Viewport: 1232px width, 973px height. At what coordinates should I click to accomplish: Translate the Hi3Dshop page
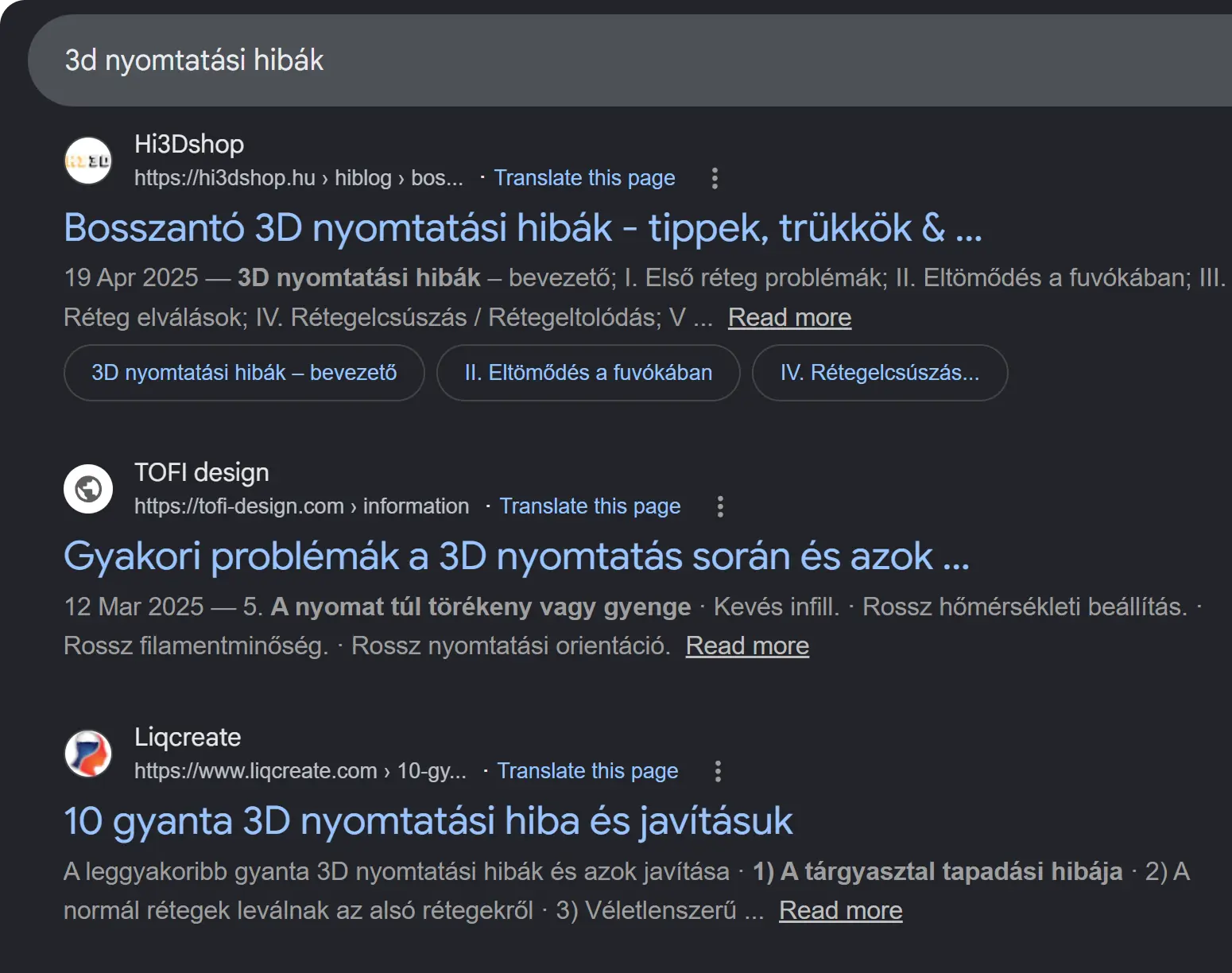point(584,177)
